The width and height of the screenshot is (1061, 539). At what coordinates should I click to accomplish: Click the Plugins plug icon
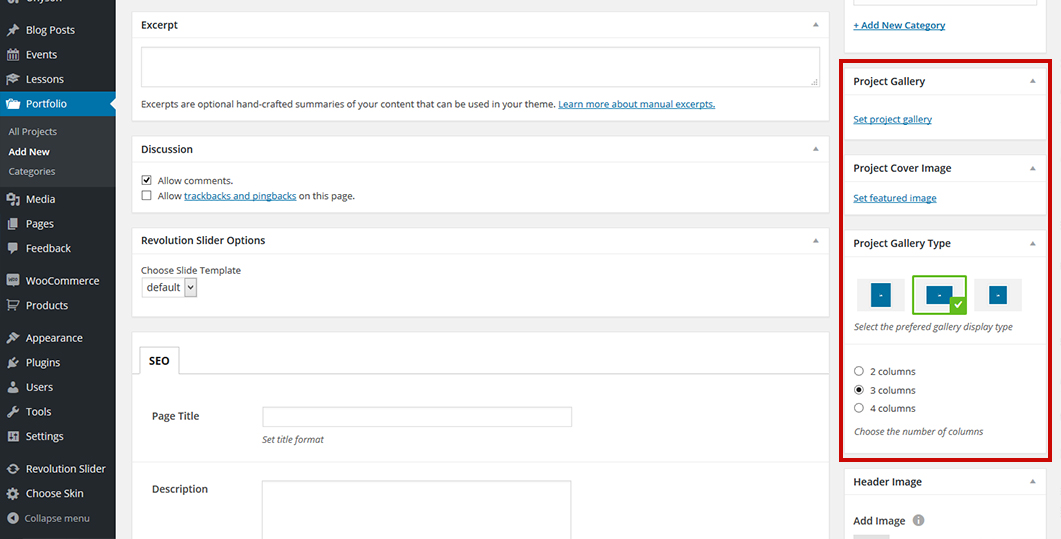(x=13, y=362)
